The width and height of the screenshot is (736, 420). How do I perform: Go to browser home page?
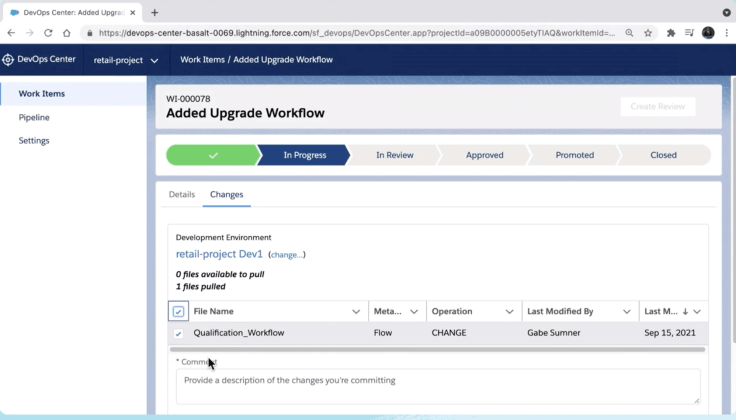(67, 33)
